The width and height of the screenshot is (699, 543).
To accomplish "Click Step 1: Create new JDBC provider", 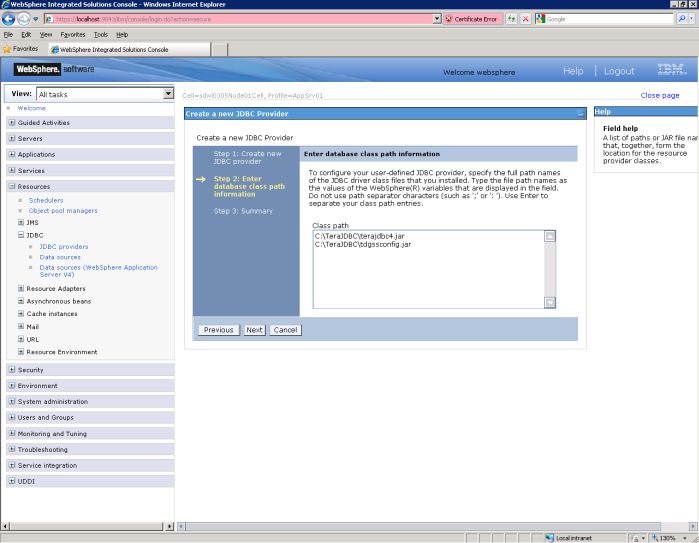I will tap(247, 157).
